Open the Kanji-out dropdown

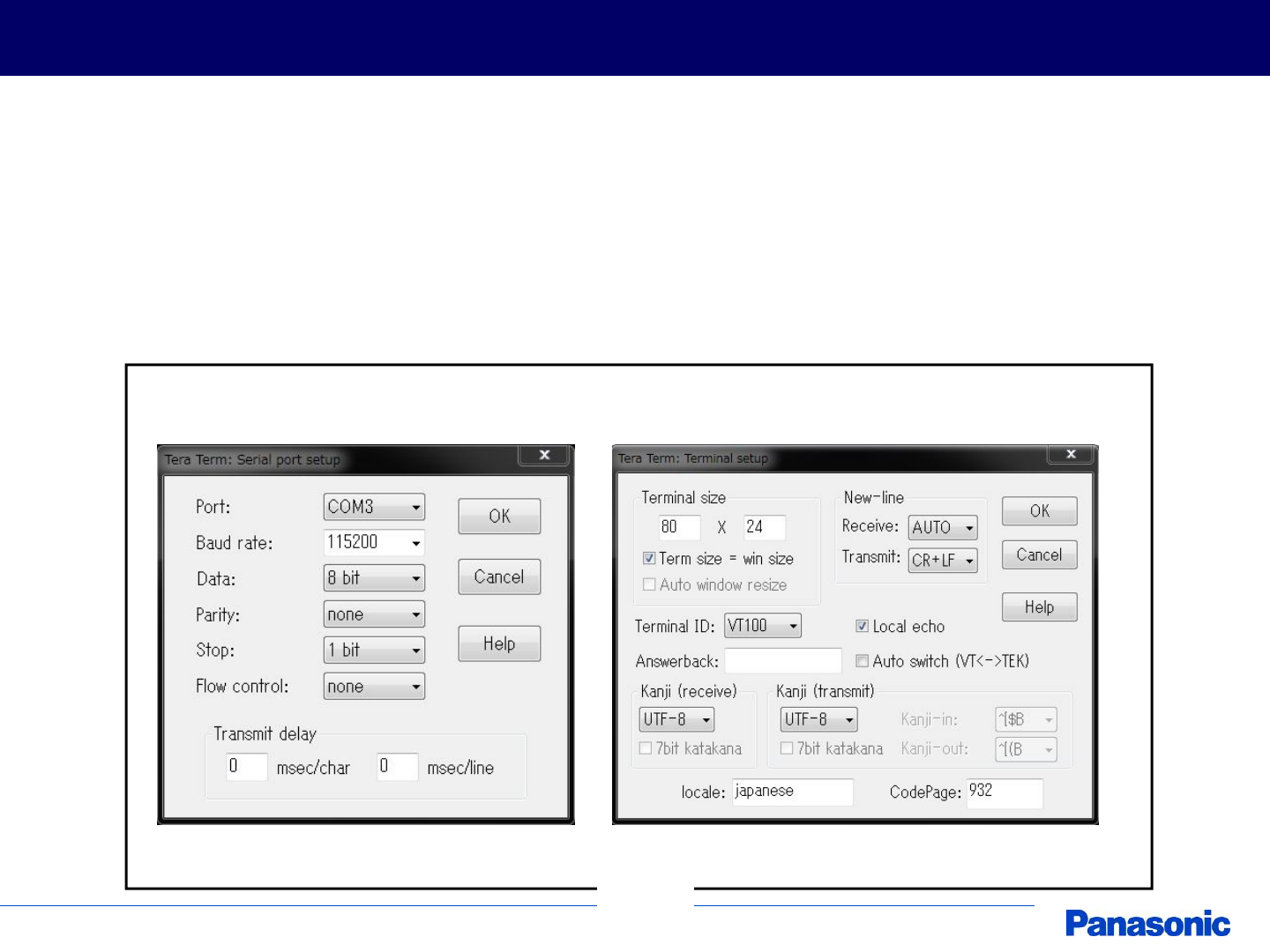click(x=1026, y=749)
